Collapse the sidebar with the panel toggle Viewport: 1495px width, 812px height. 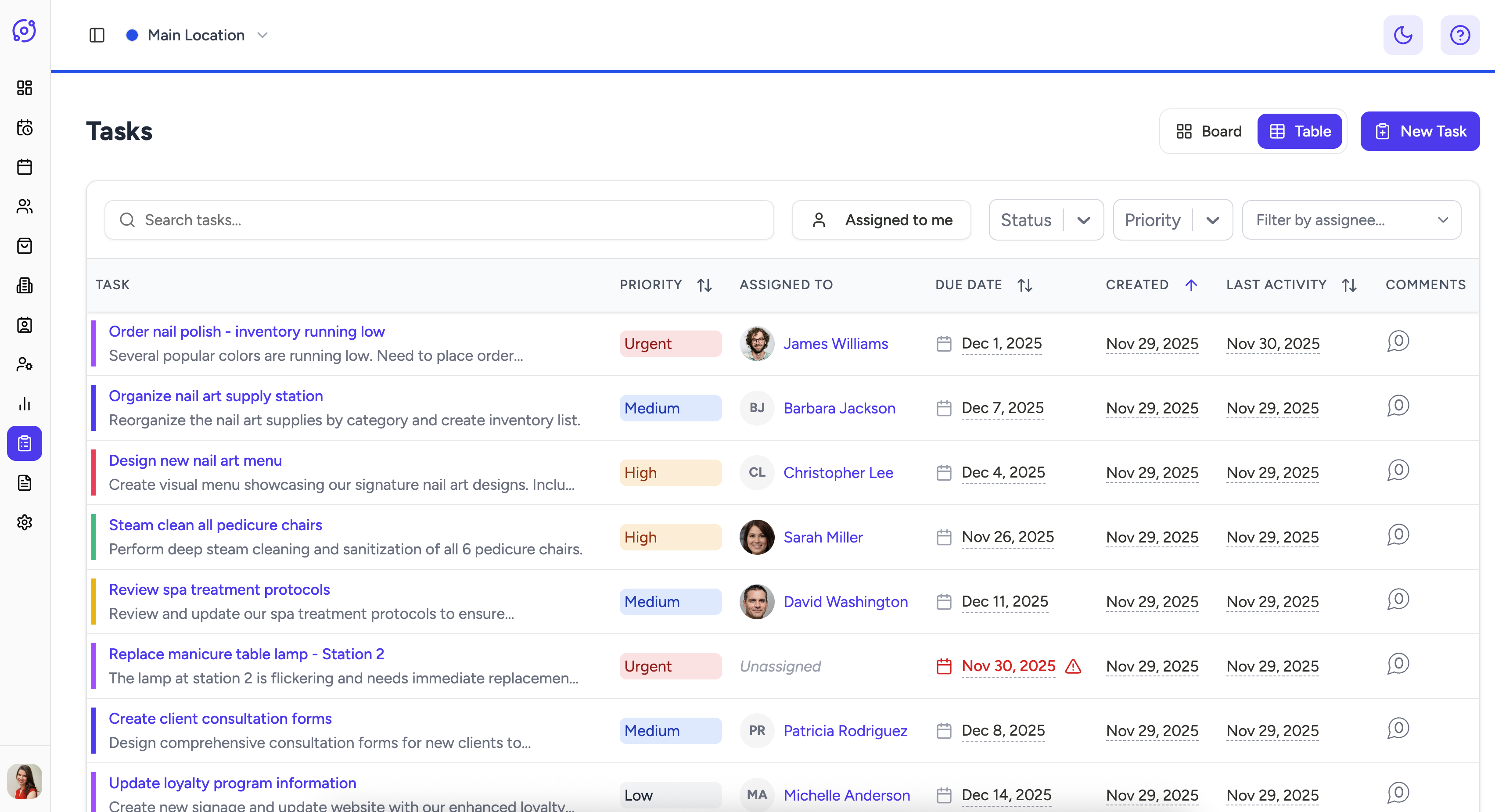pyautogui.click(x=96, y=35)
